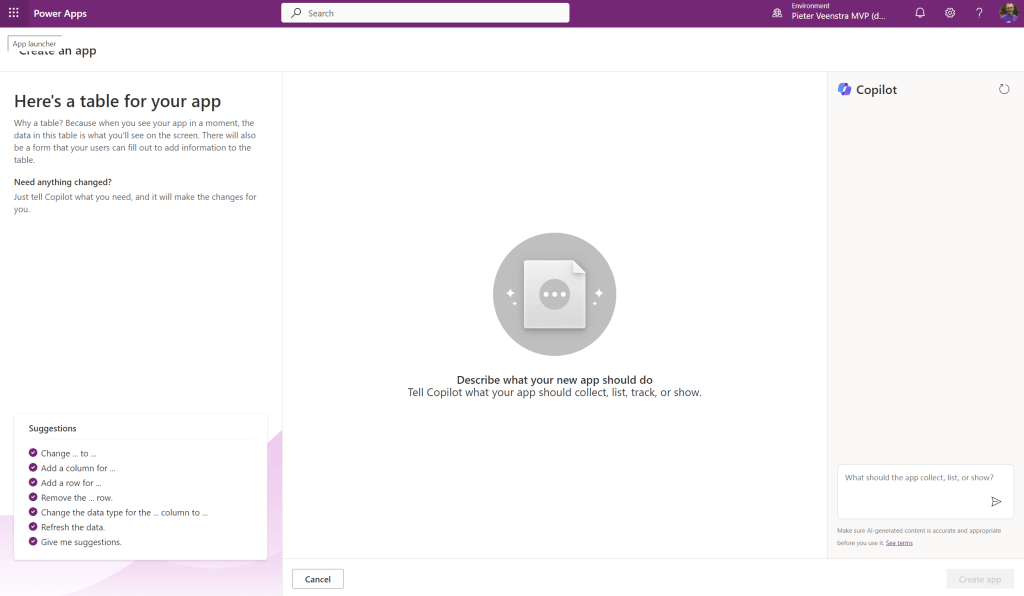The image size is (1024, 596).
Task: Open the help question mark
Action: click(979, 13)
